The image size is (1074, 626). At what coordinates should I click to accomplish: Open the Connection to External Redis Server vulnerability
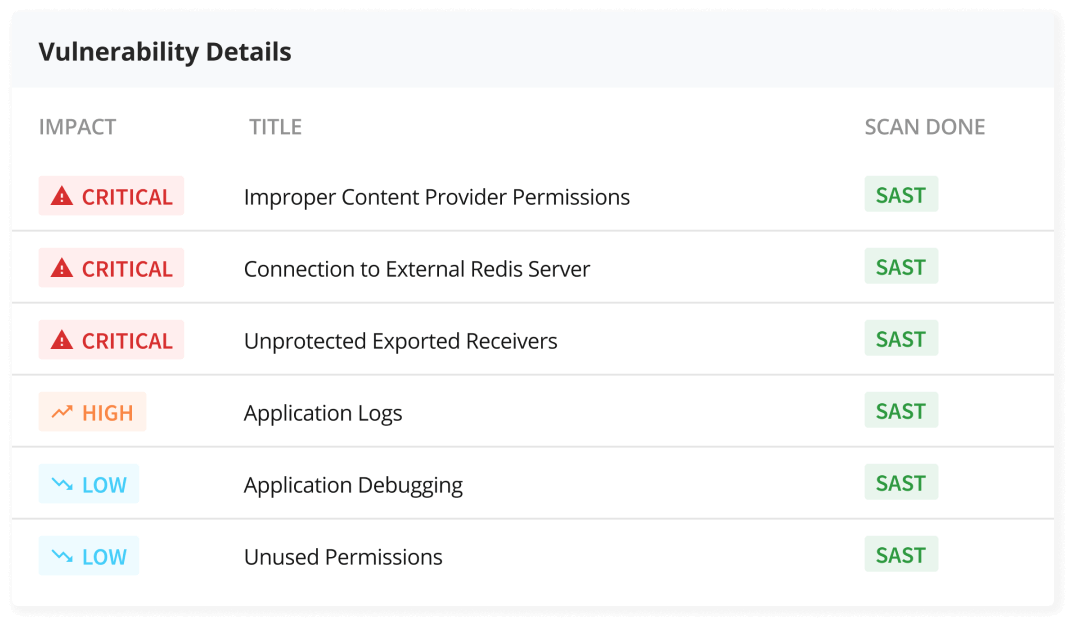click(417, 268)
